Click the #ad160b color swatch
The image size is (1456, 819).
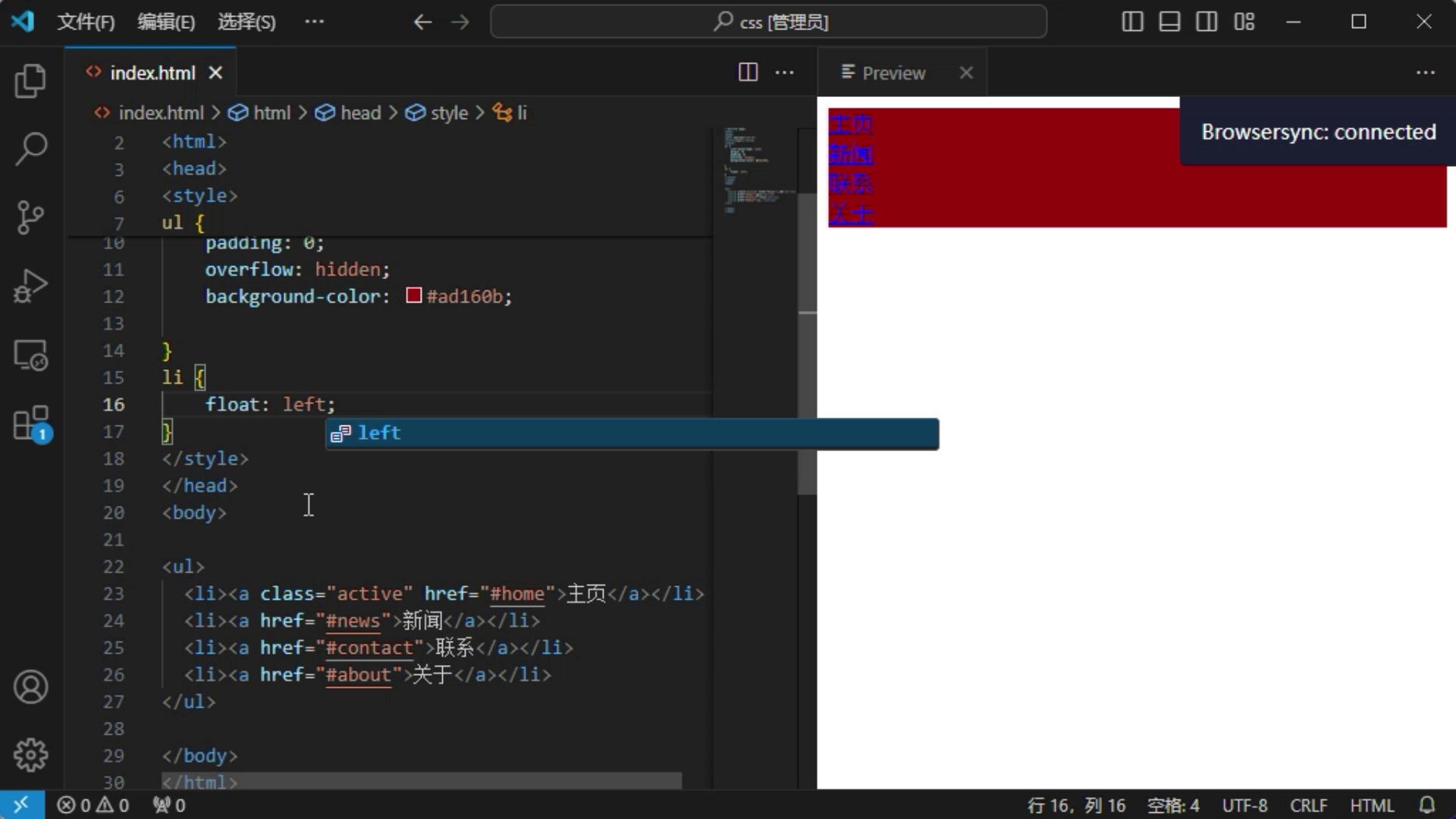coord(413,296)
